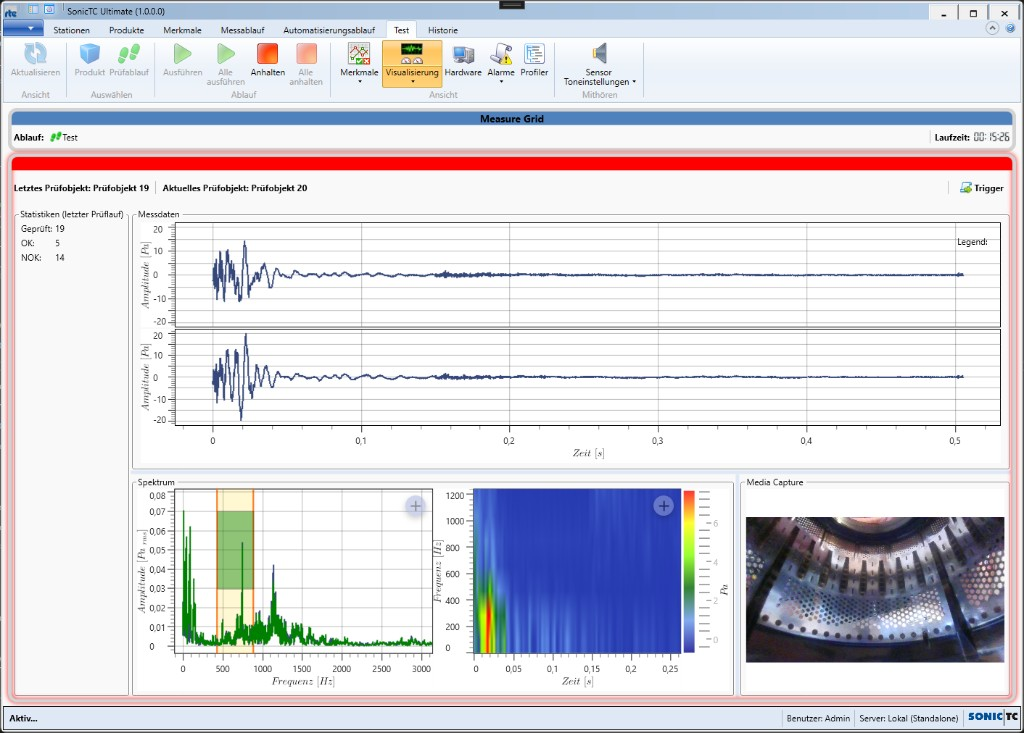Click the lower amplitude waveform chart
This screenshot has height=733, width=1024.
588,377
